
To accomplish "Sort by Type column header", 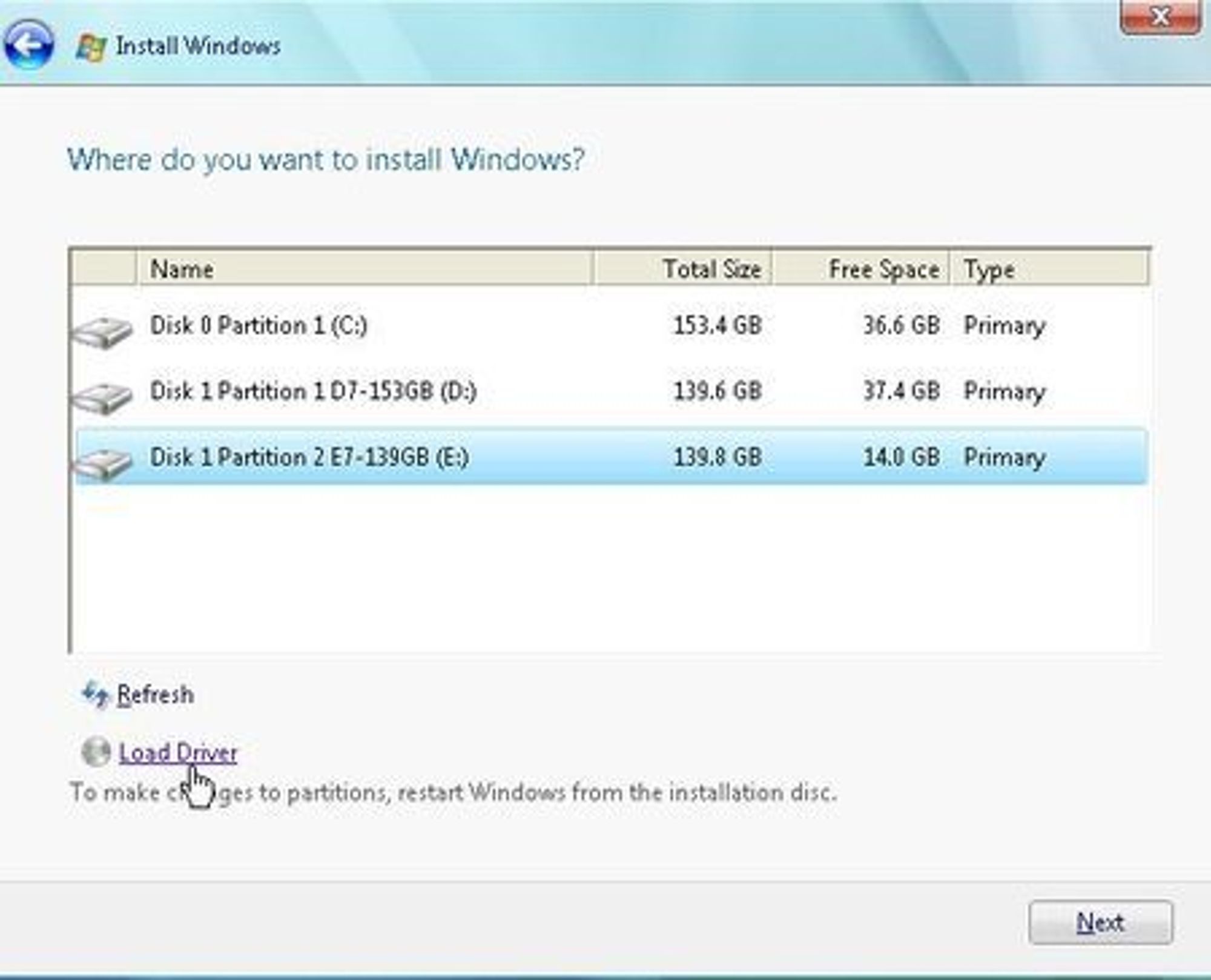I will [x=1049, y=268].
